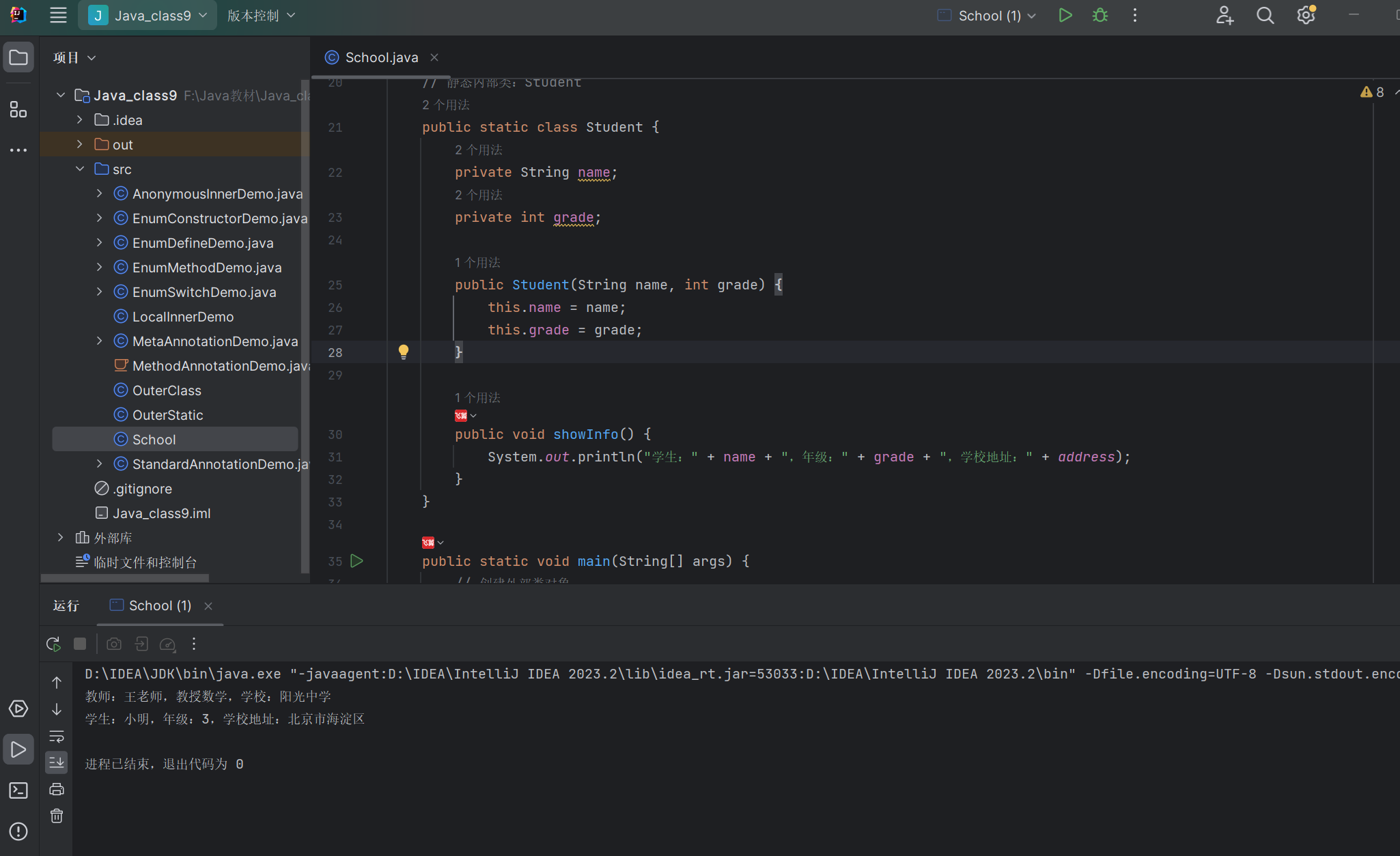Expand the out folder in project tree

pyautogui.click(x=80, y=144)
